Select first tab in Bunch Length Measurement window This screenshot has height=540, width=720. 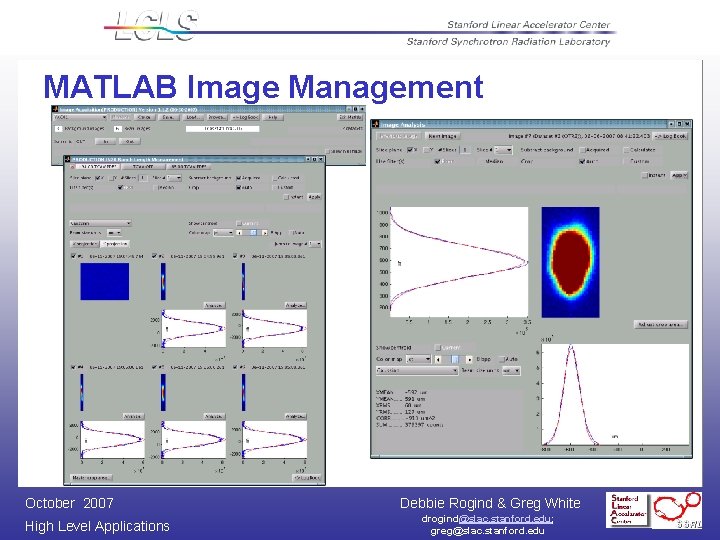pyautogui.click(x=96, y=167)
